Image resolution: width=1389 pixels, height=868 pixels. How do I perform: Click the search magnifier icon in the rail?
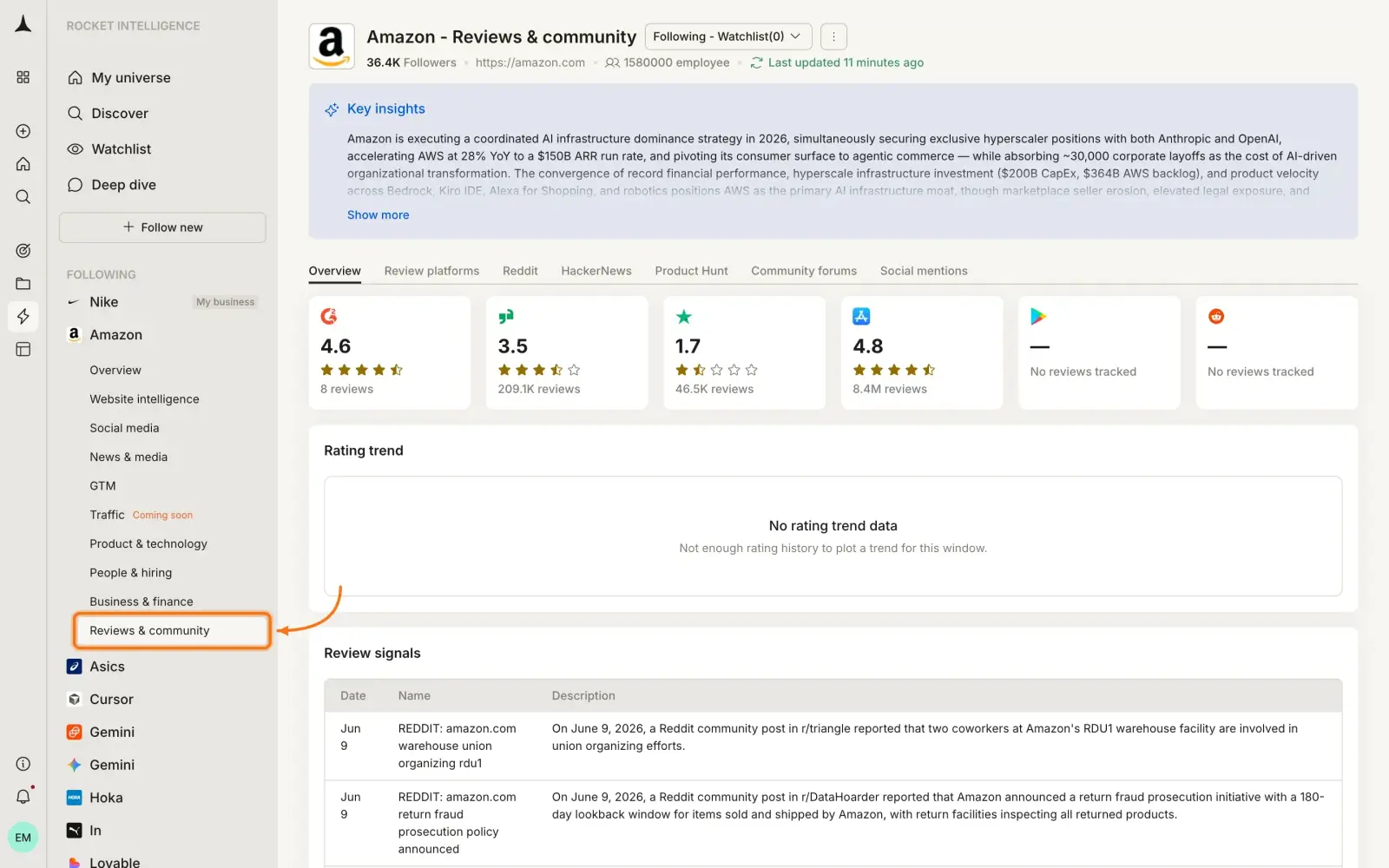(x=23, y=197)
